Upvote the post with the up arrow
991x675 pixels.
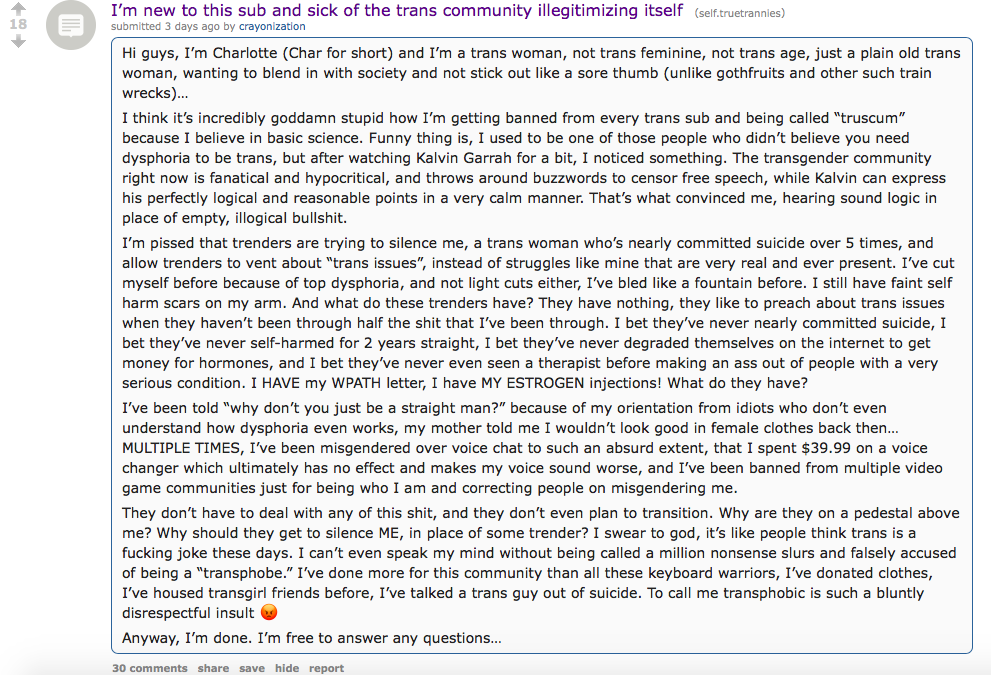point(18,8)
